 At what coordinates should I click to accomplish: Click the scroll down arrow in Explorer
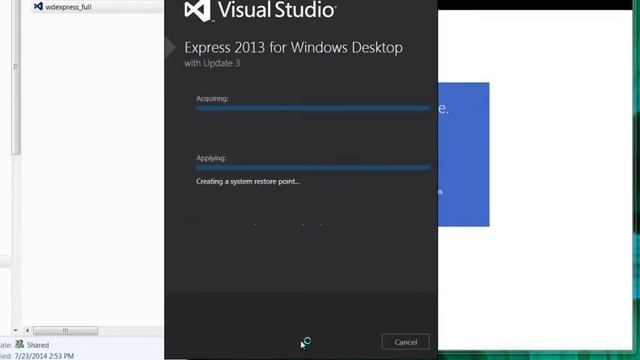16,330
